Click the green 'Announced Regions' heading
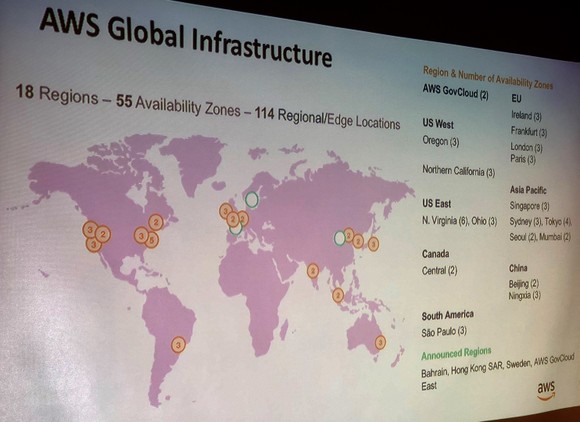This screenshot has height=422, width=580. click(x=456, y=354)
